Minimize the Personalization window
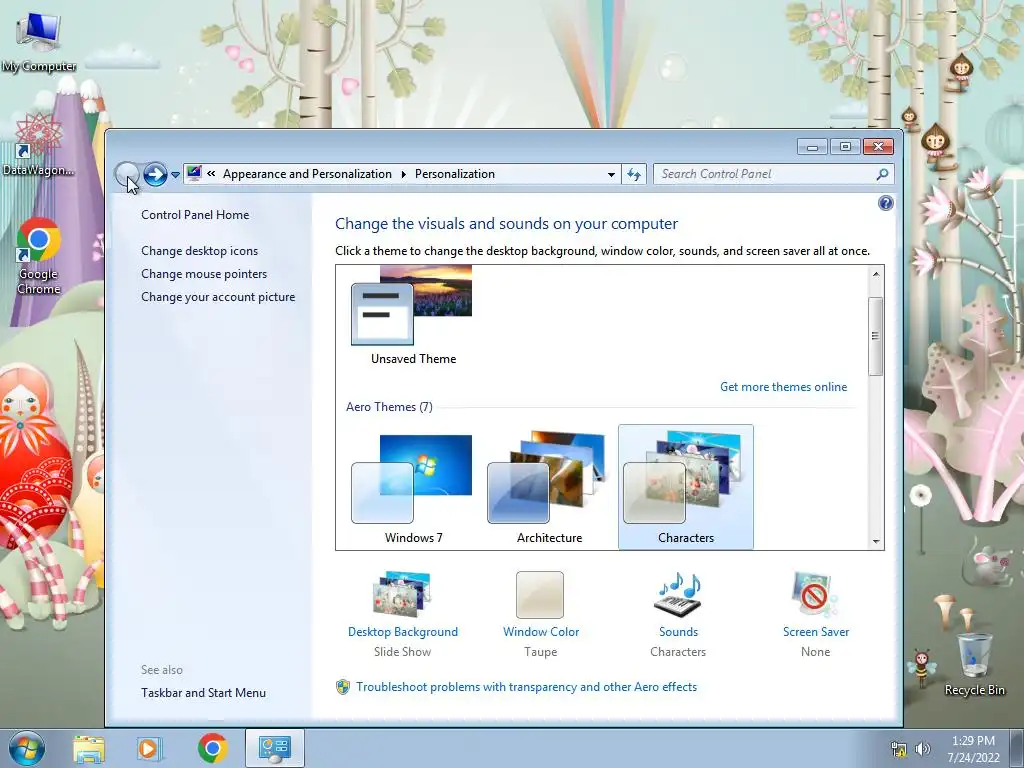Image resolution: width=1024 pixels, height=768 pixels. pyautogui.click(x=812, y=147)
